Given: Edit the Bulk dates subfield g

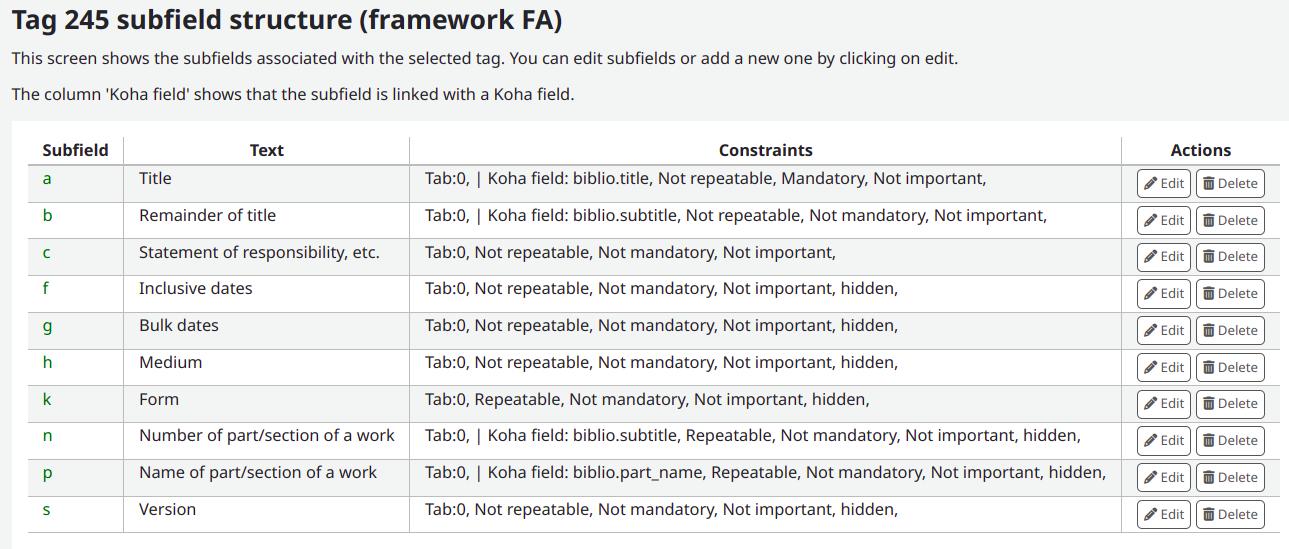Looking at the screenshot, I should pyautogui.click(x=1164, y=330).
